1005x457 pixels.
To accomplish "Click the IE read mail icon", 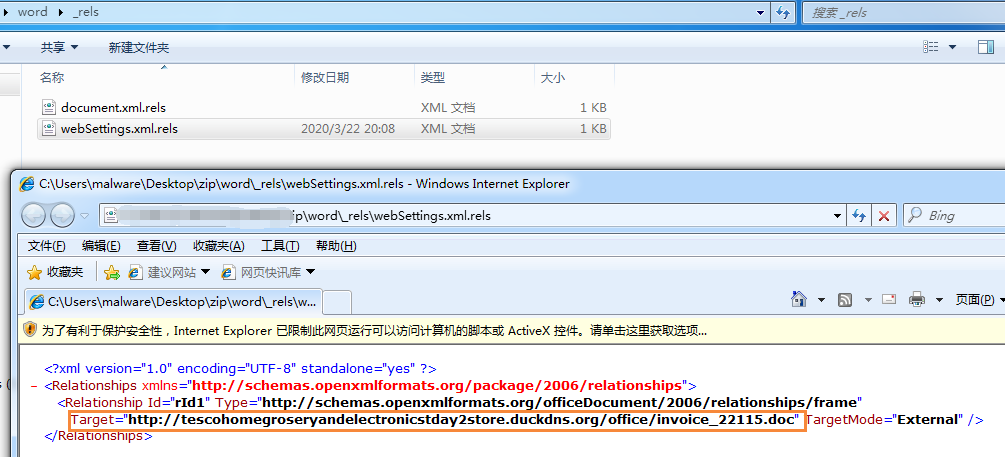I will 889,299.
